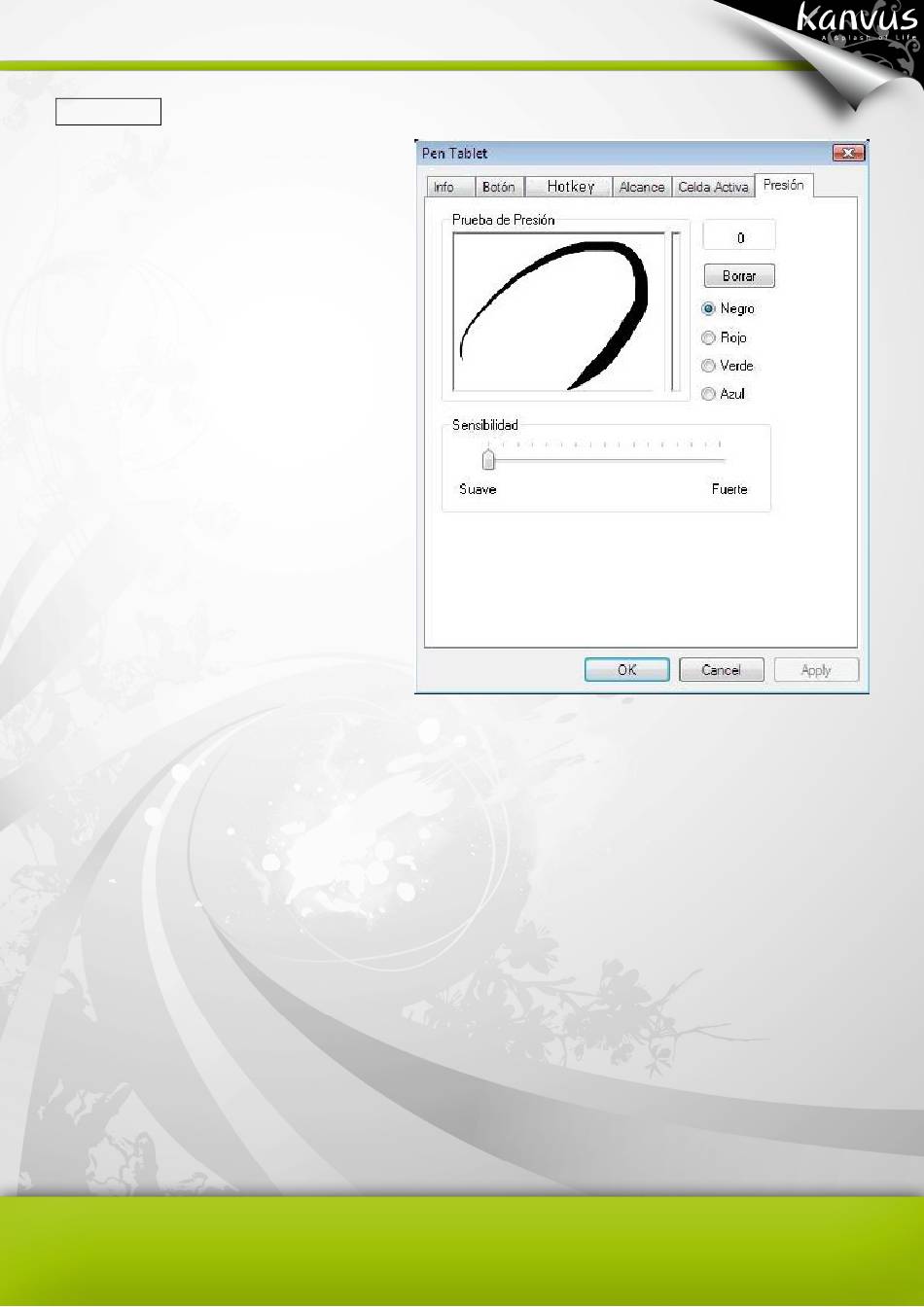Click the Sensibilidad slider thumb
Screen dimensions: 924x1307
pos(489,459)
